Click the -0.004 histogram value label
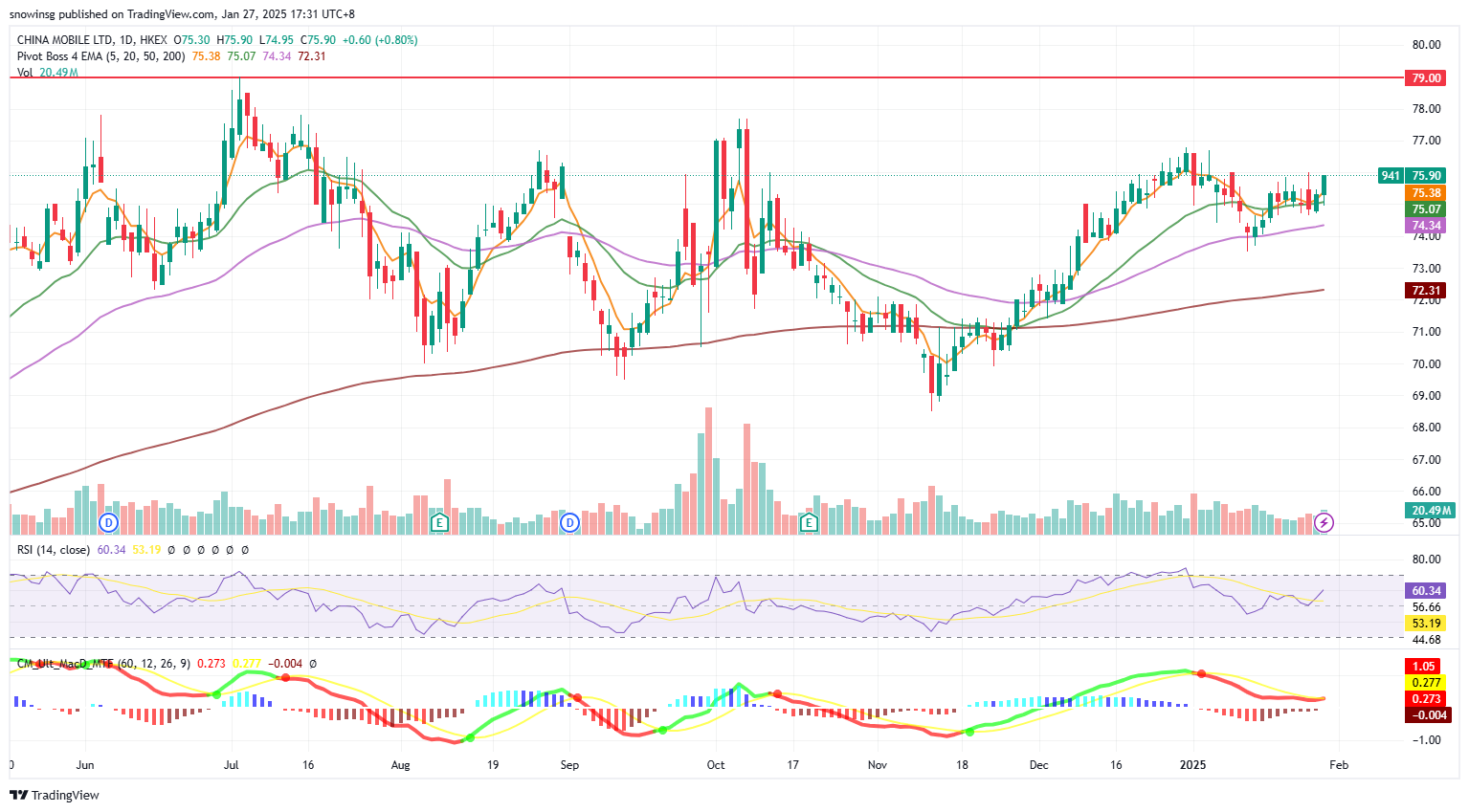This screenshot has height=812, width=1469. pyautogui.click(x=1428, y=715)
